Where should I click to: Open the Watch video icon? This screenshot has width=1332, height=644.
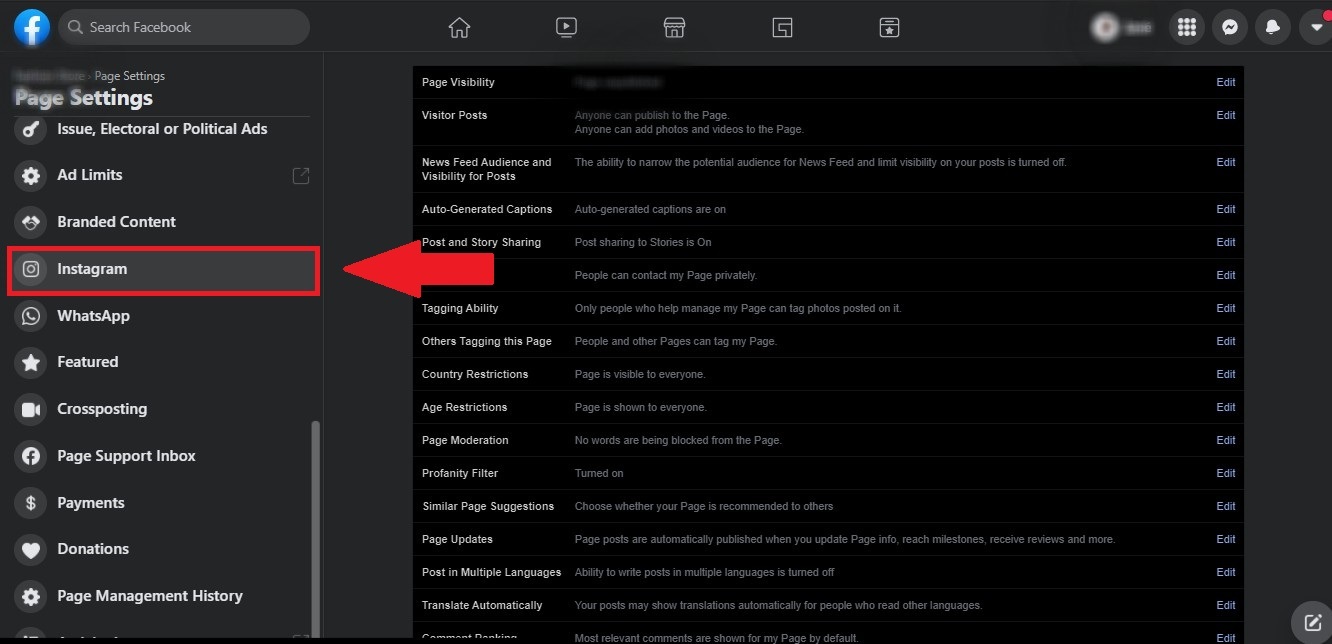click(x=566, y=28)
